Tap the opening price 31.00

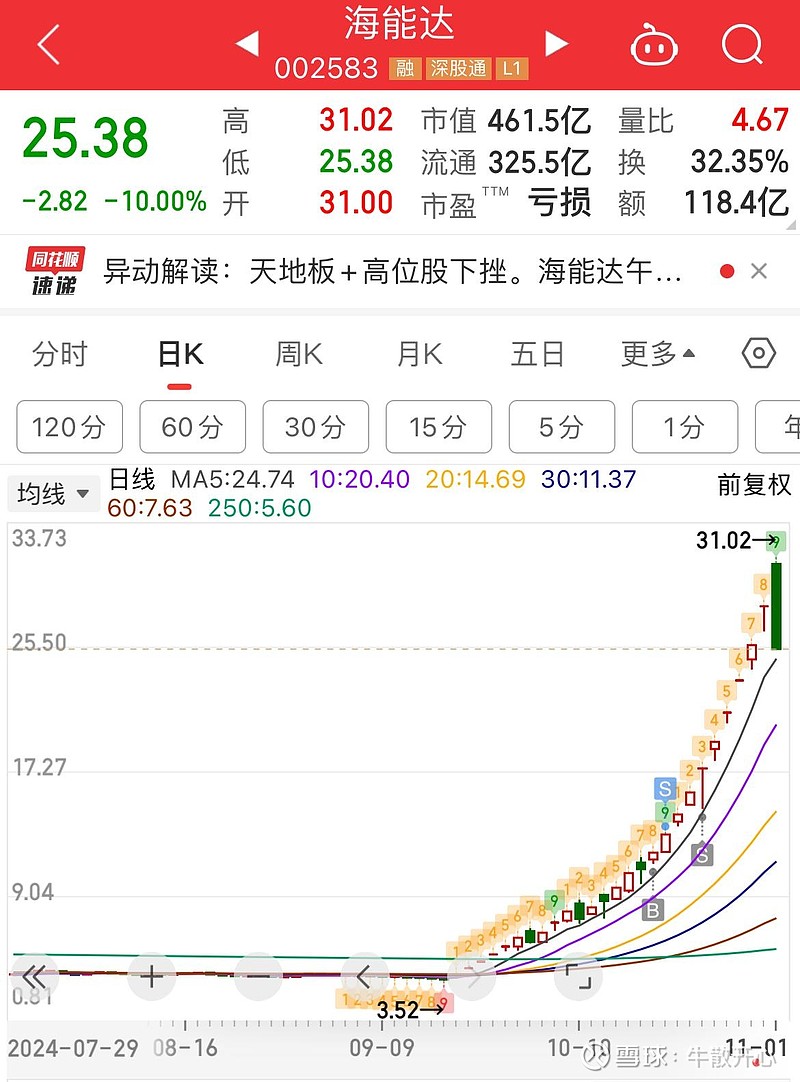[356, 203]
